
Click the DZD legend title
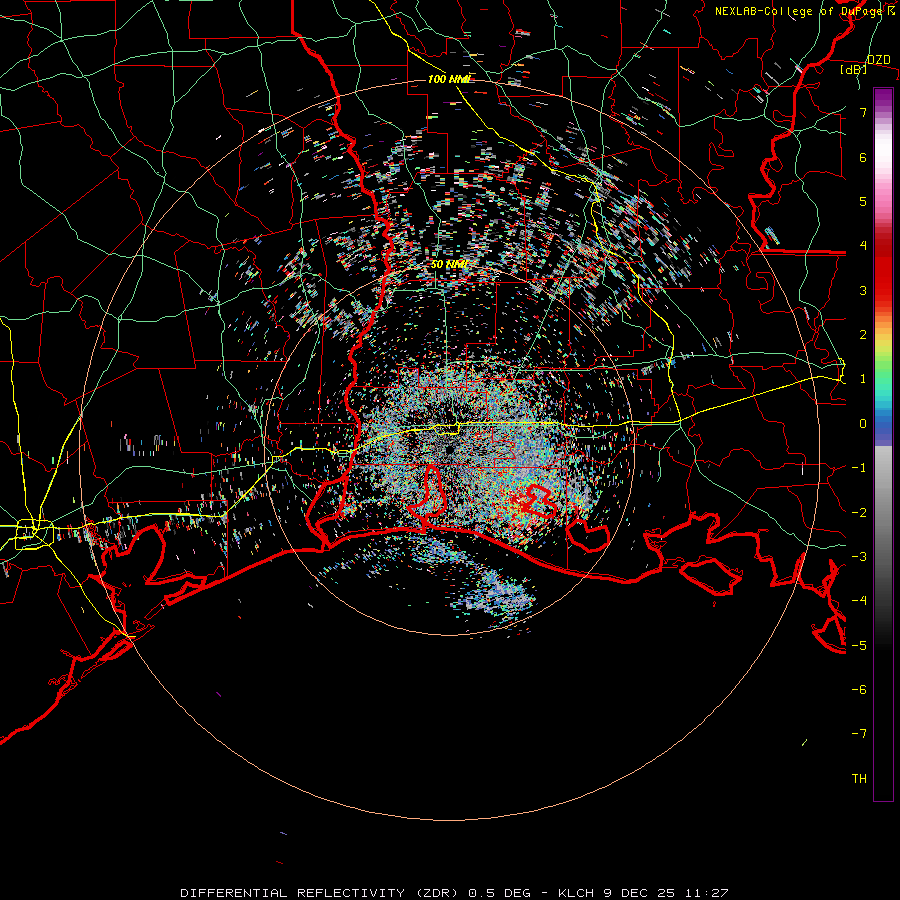coord(878,59)
